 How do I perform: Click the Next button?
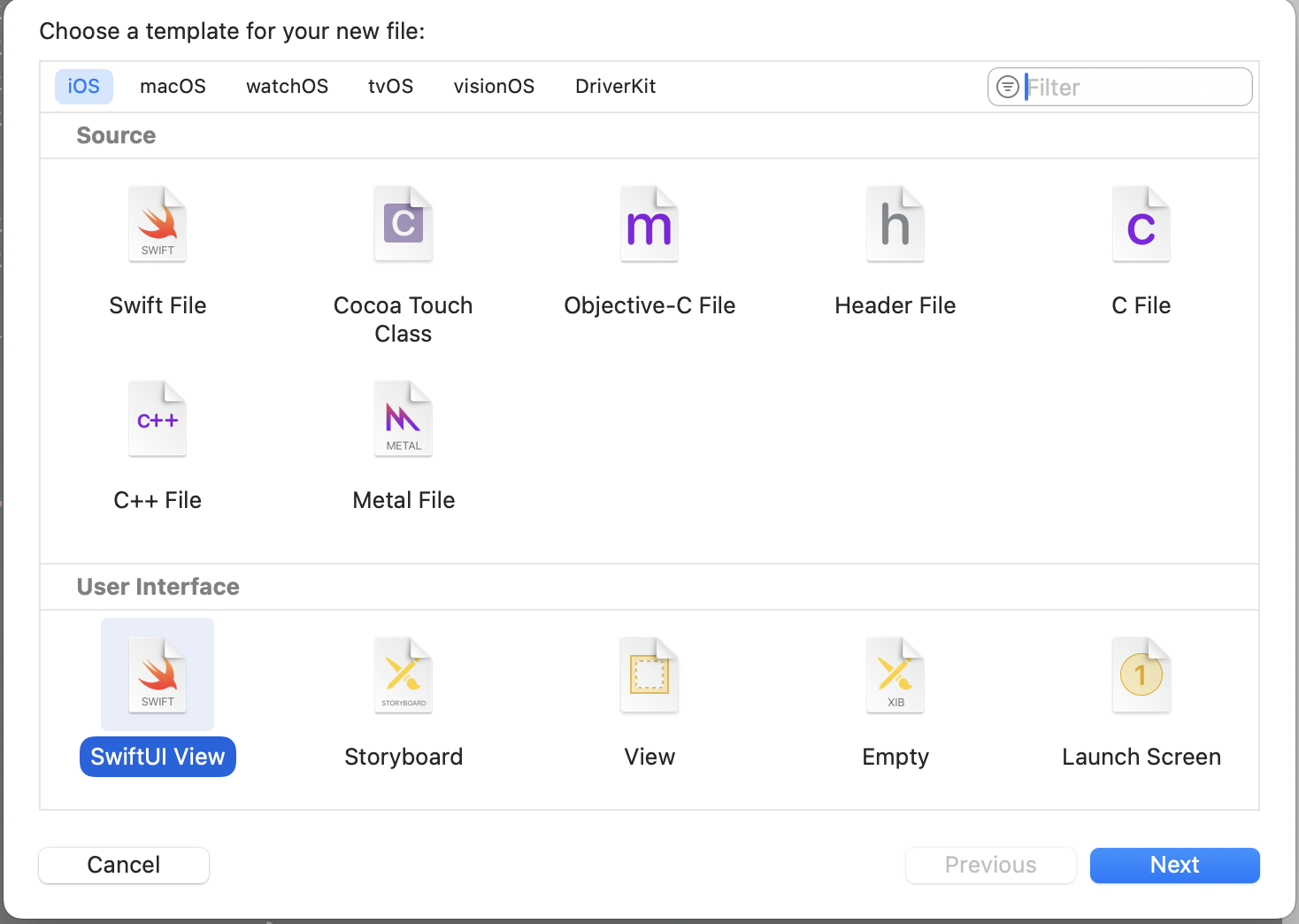tap(1174, 865)
